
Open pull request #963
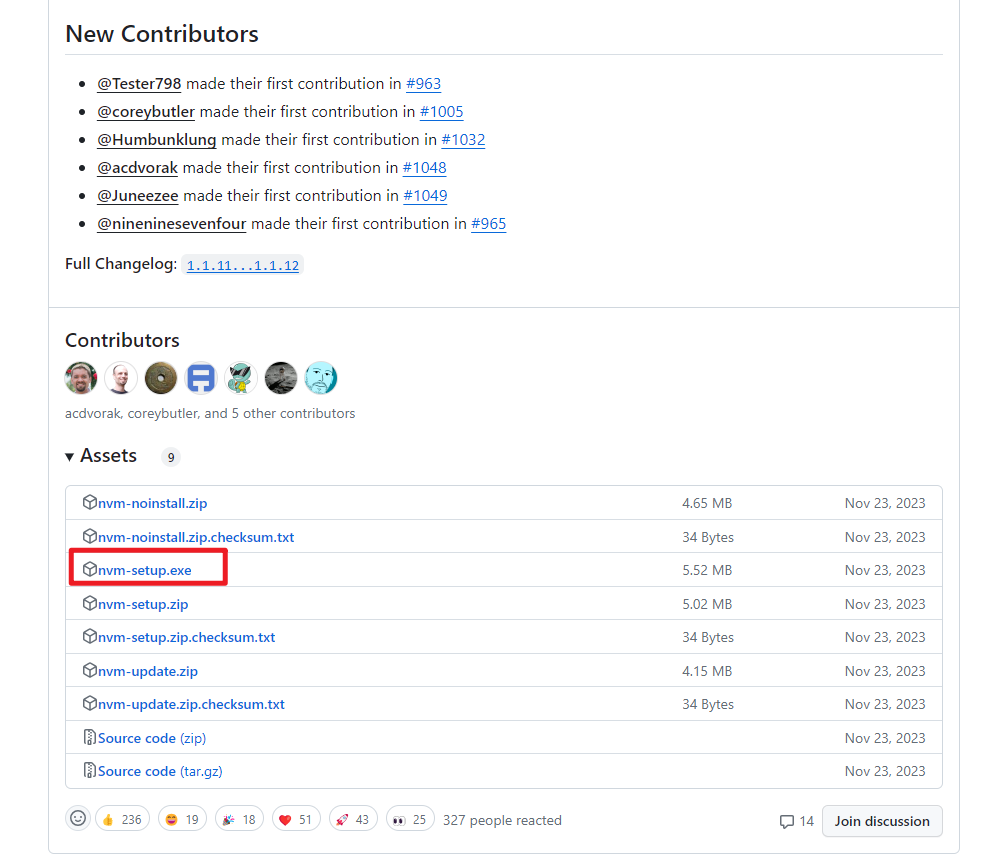(423, 84)
